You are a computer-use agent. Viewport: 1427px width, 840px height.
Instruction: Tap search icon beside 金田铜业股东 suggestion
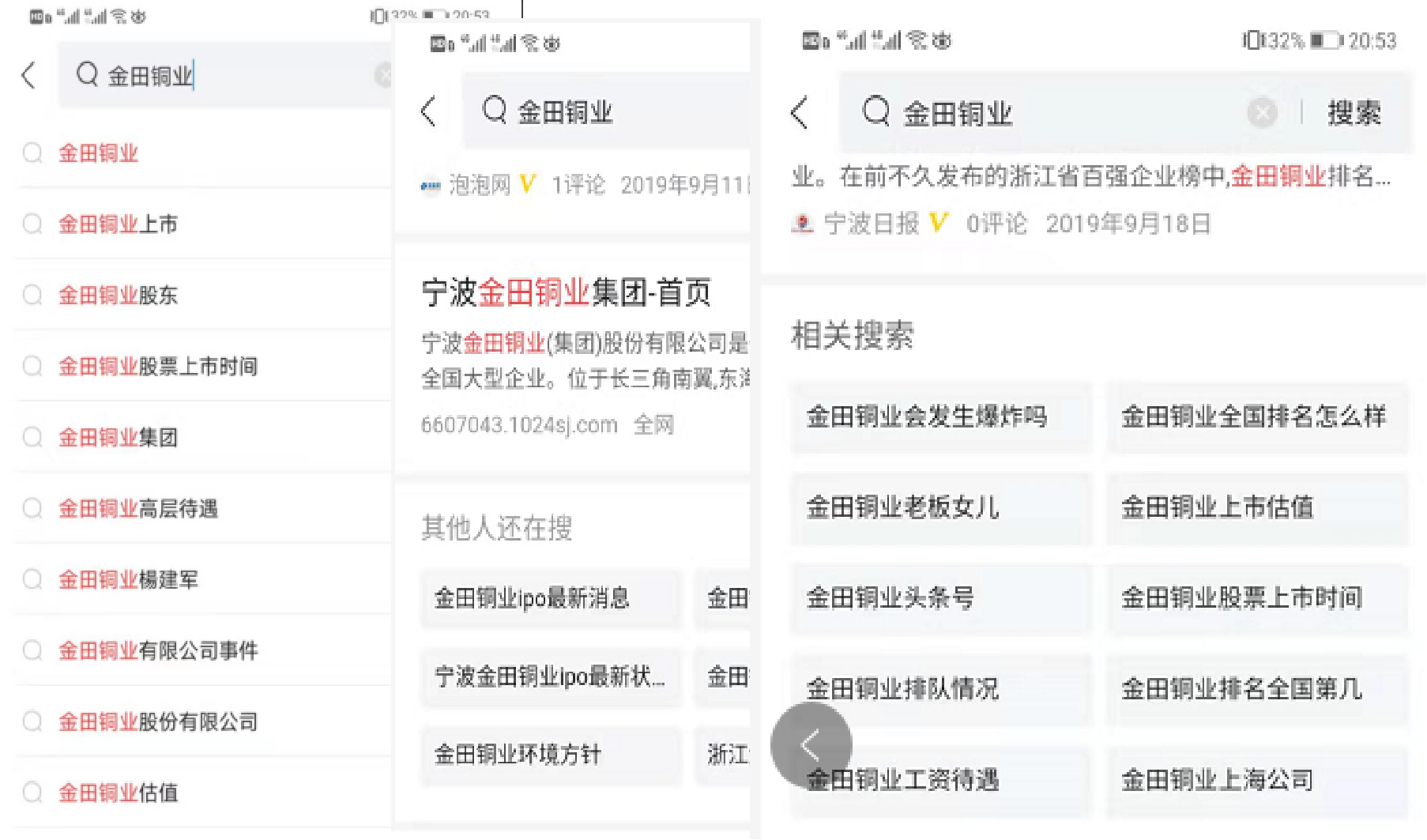click(x=32, y=296)
